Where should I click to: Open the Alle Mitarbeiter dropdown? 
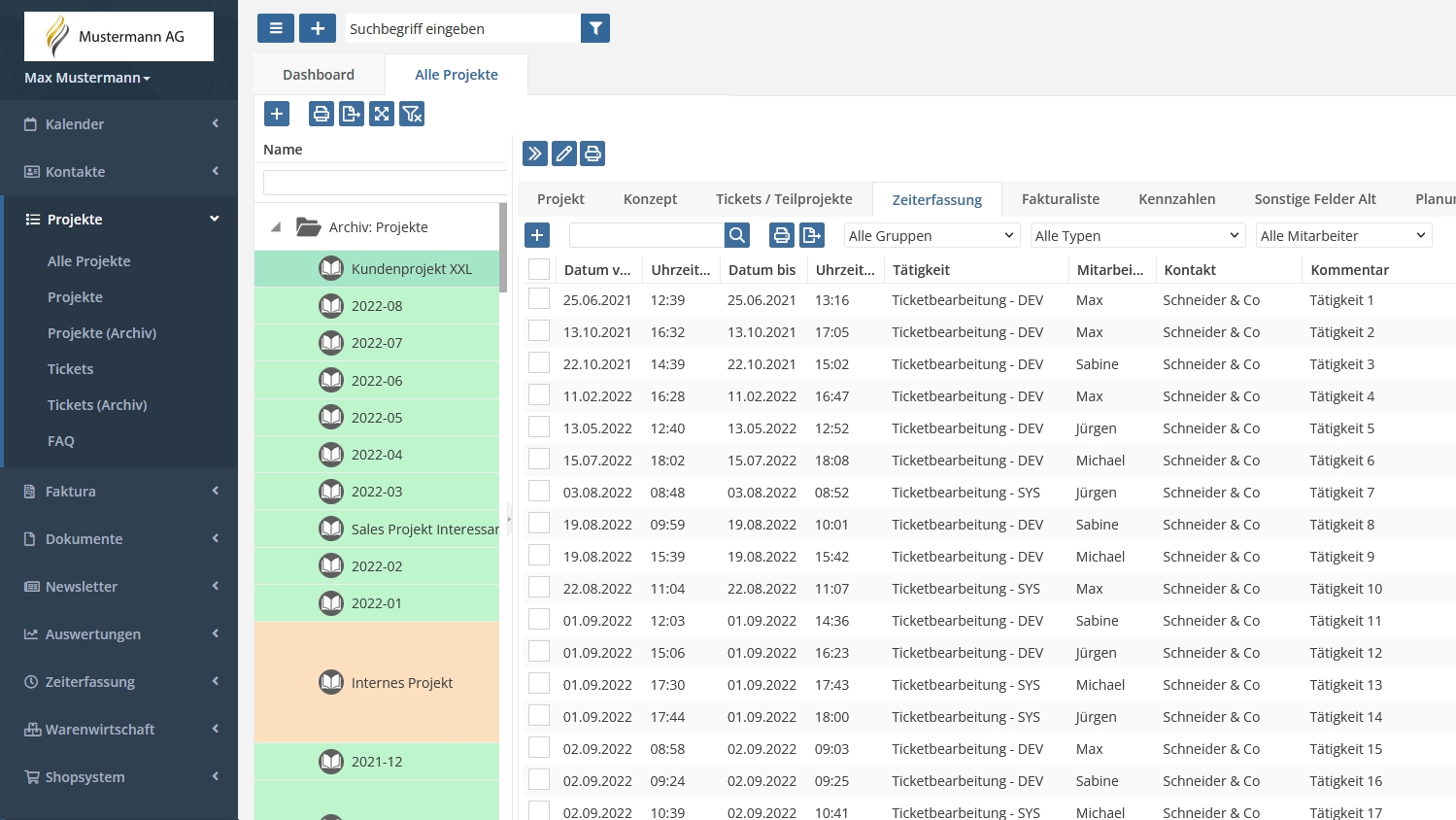(1343, 235)
